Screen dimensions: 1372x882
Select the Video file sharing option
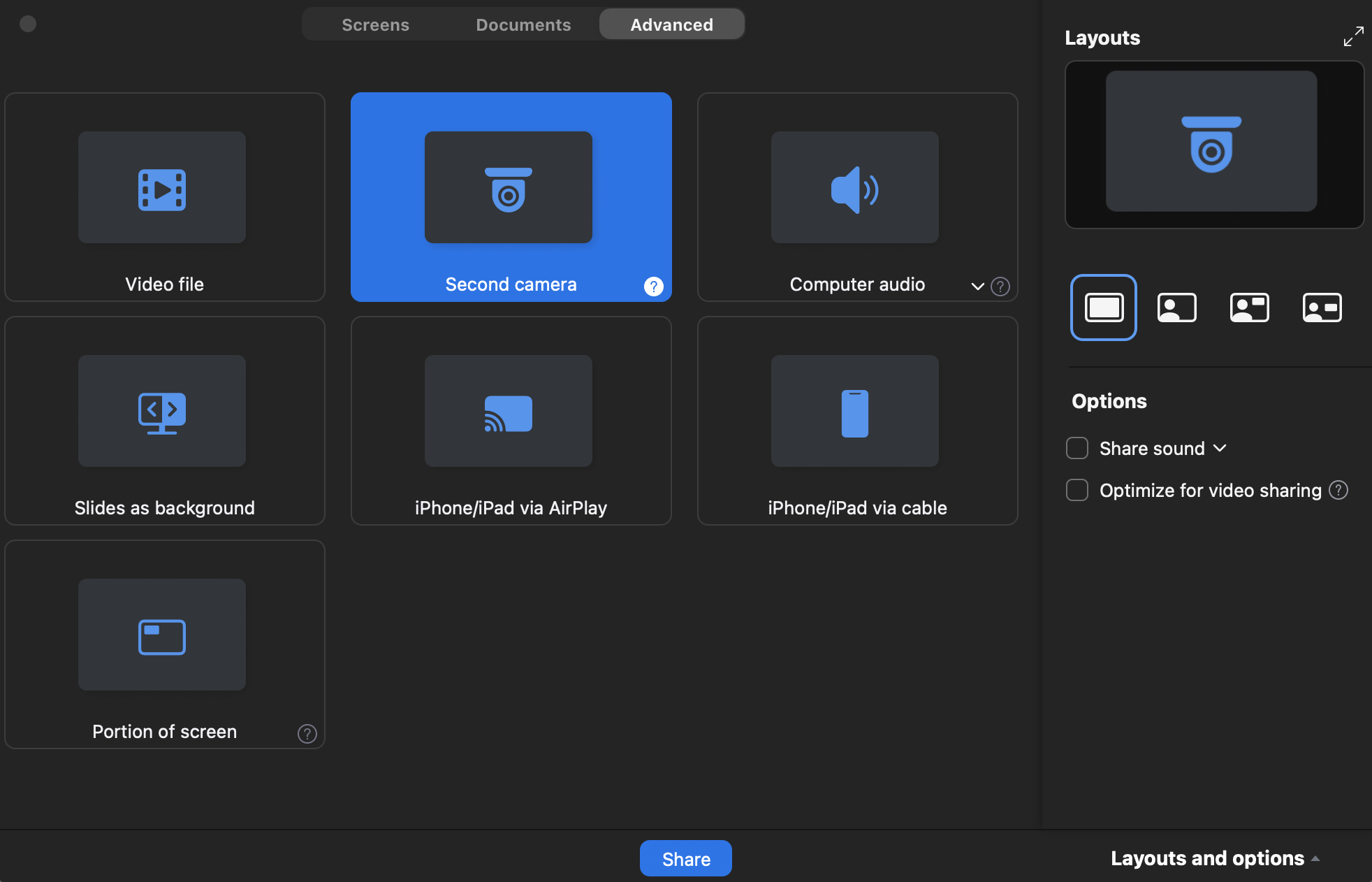pyautogui.click(x=164, y=197)
